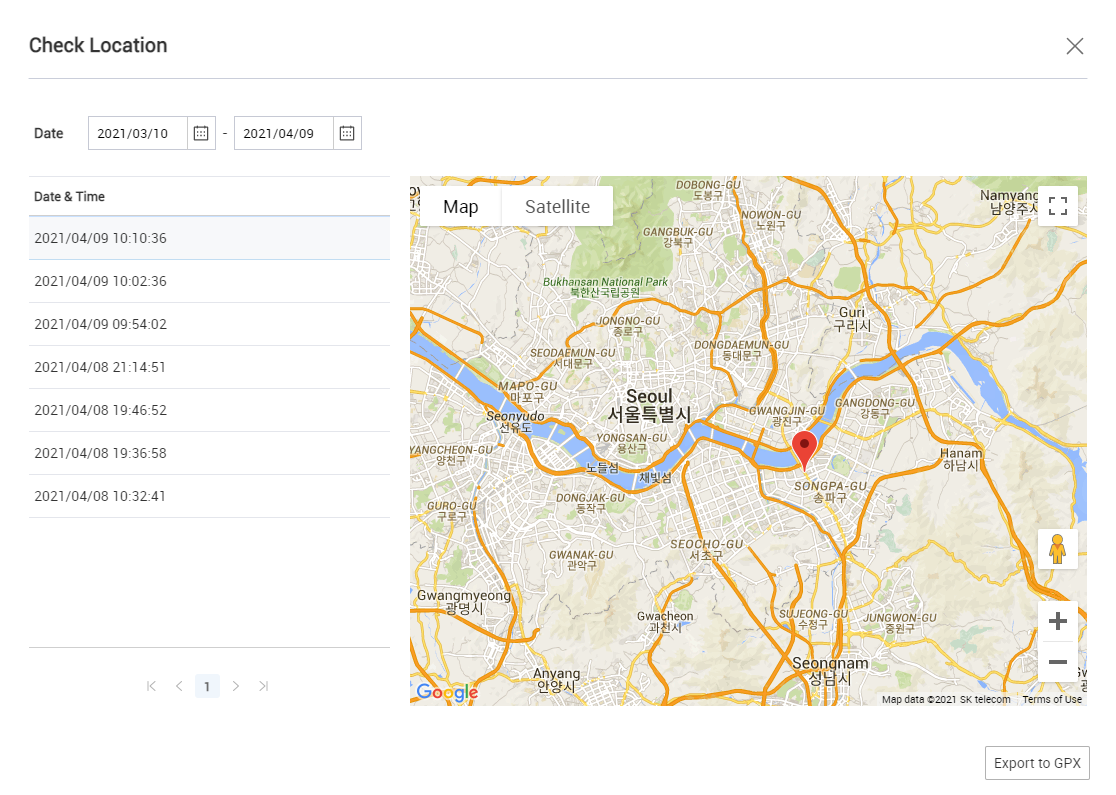Click the YANGCHEON-GU district label
Screen dimensions: 1116x795
click(451, 455)
